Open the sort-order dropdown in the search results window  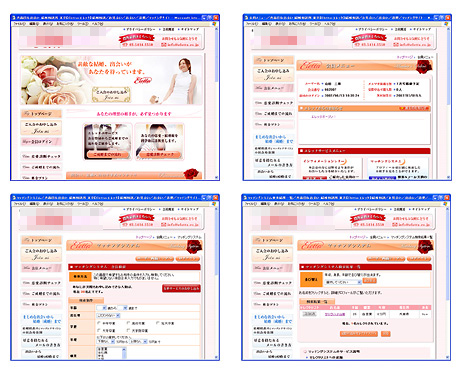coord(343,282)
